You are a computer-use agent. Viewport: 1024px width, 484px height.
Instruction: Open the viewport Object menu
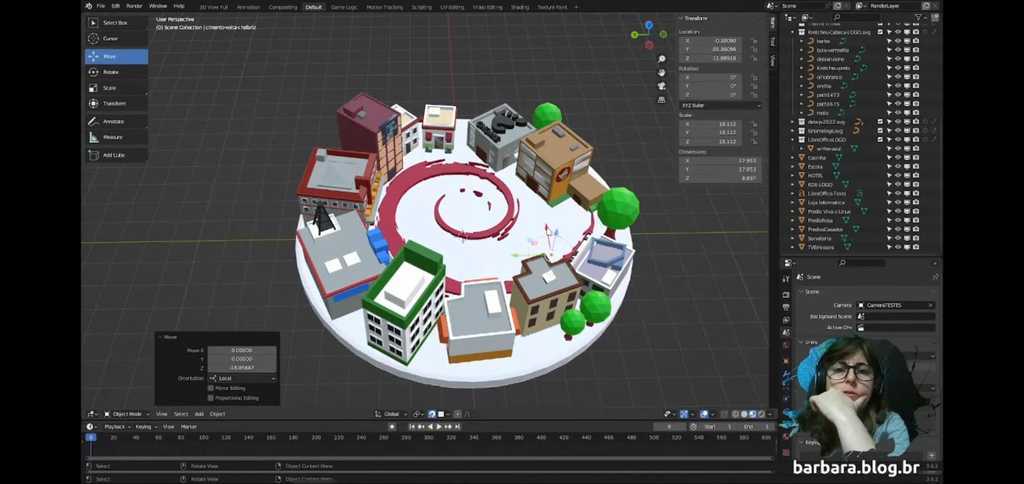[x=217, y=414]
